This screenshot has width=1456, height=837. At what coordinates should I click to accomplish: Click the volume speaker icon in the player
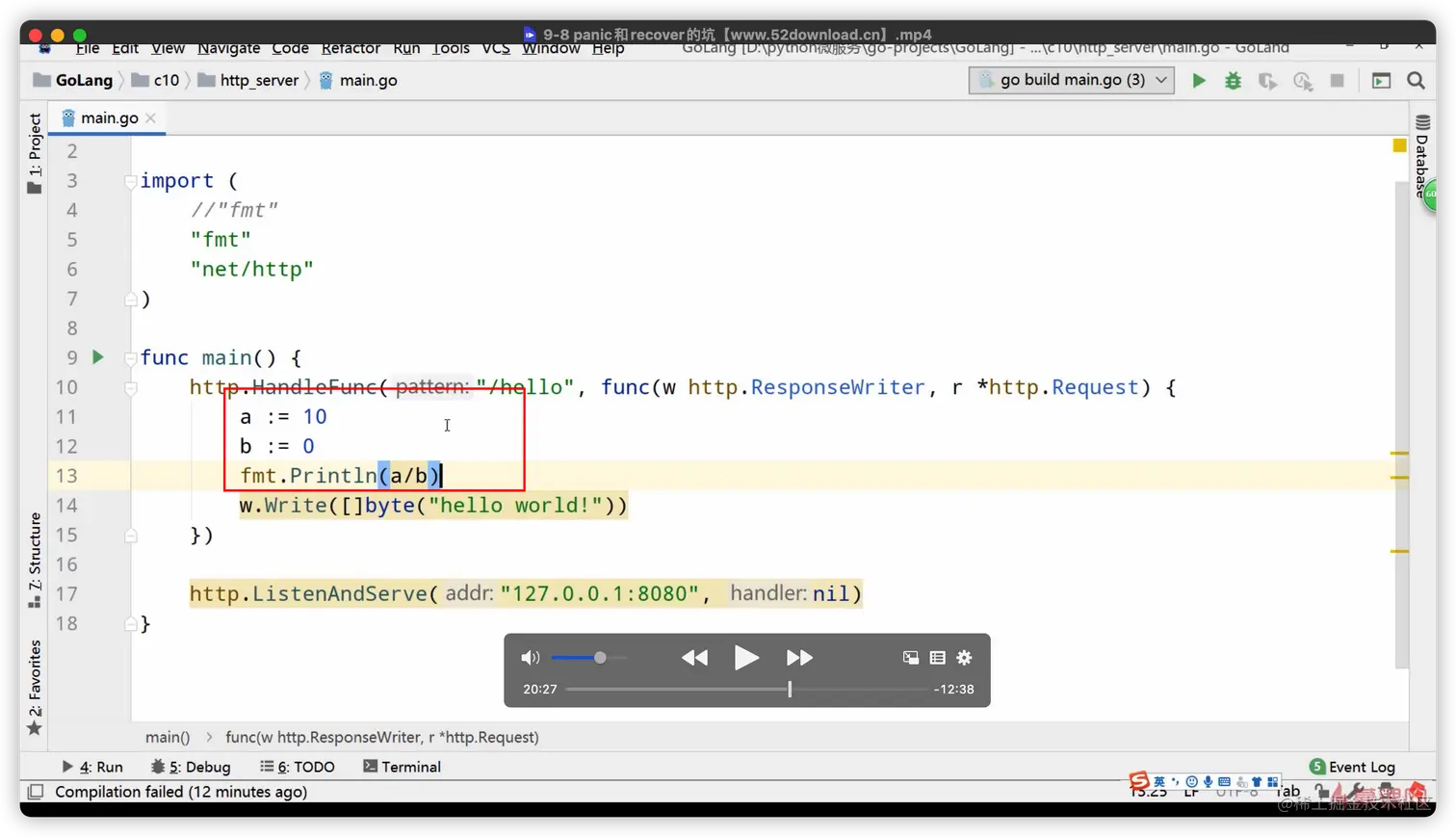point(530,658)
